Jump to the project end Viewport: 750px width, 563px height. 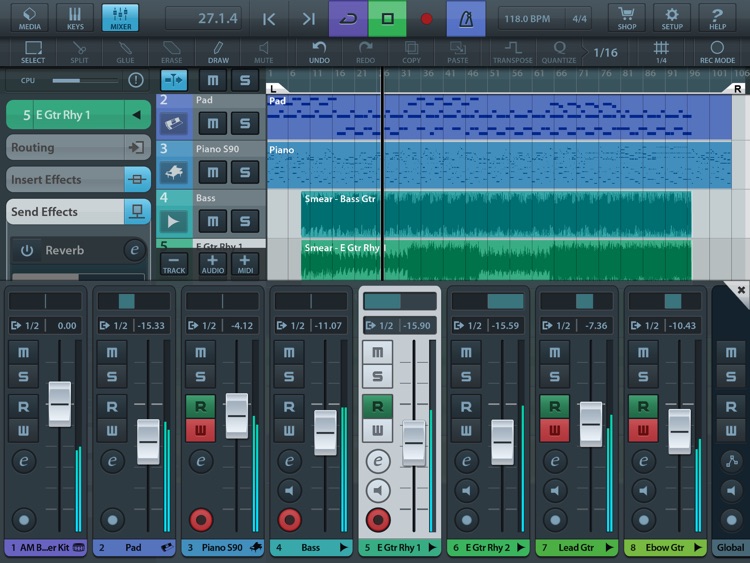point(309,19)
